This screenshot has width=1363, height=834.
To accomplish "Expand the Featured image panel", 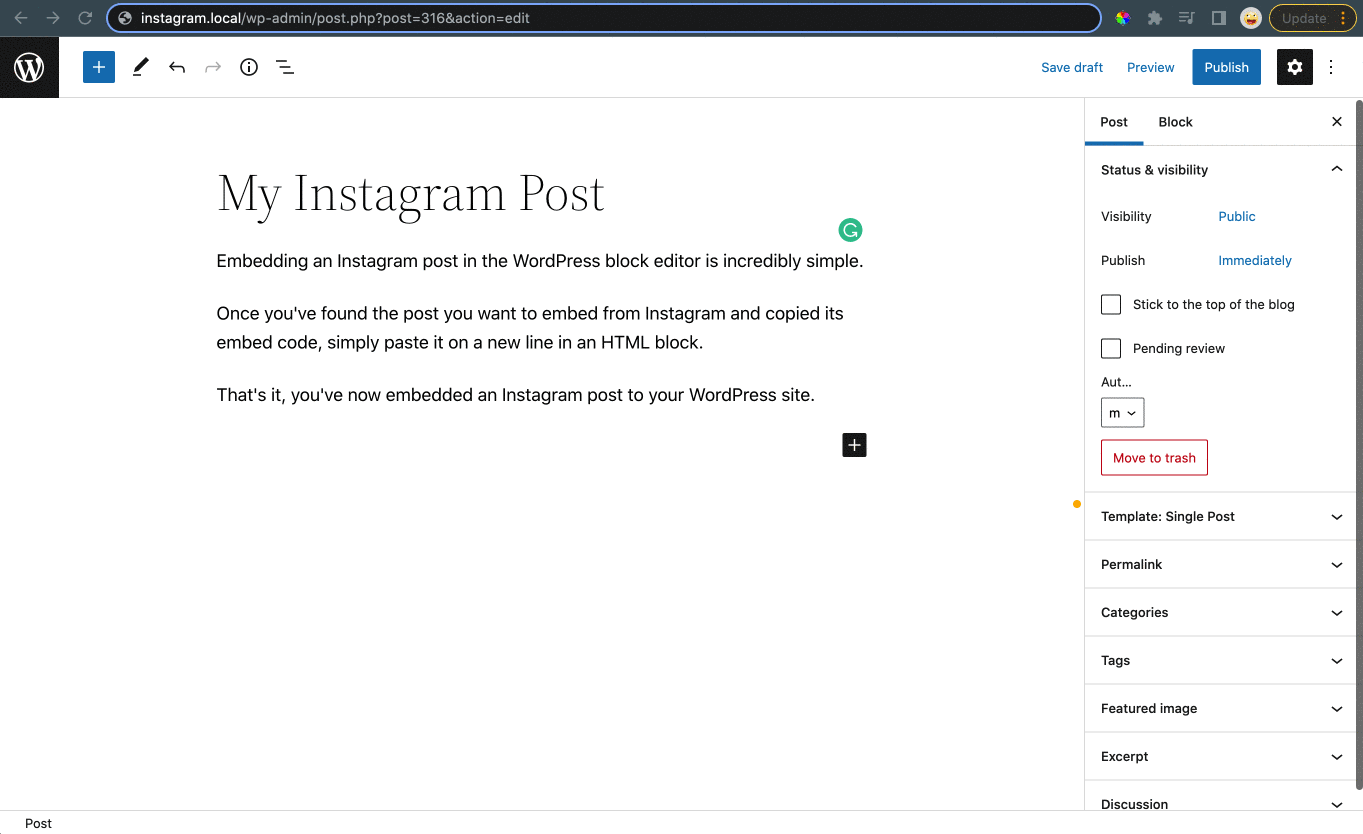I will [x=1219, y=709].
